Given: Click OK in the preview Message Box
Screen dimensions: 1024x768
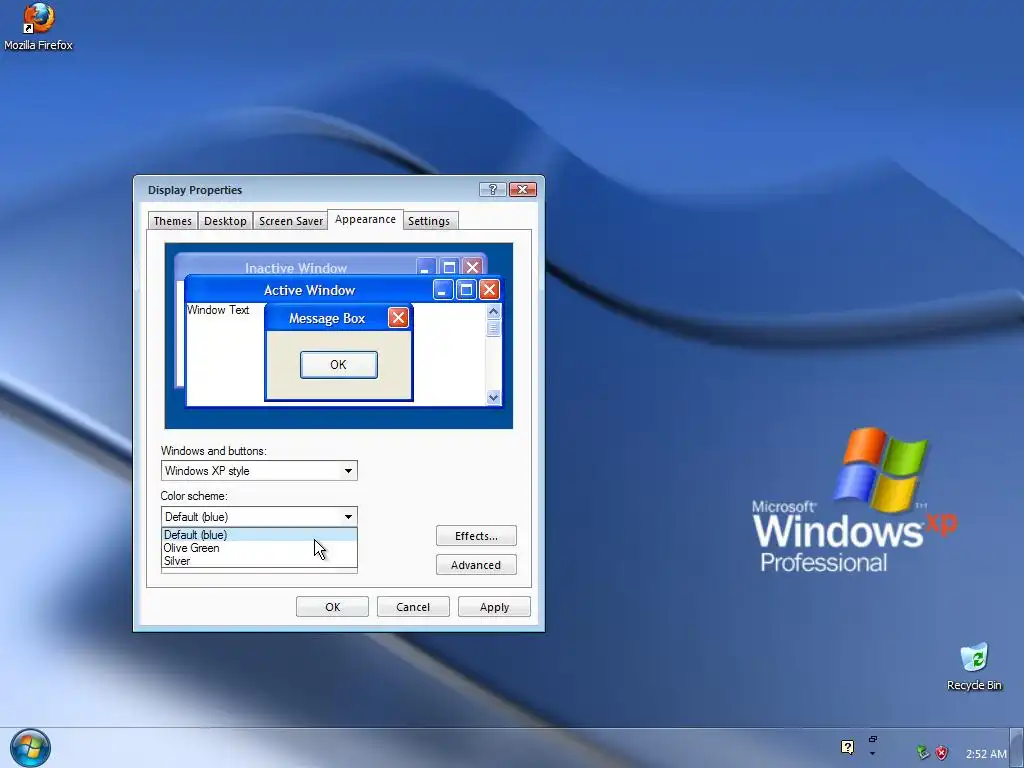Looking at the screenshot, I should tap(338, 364).
